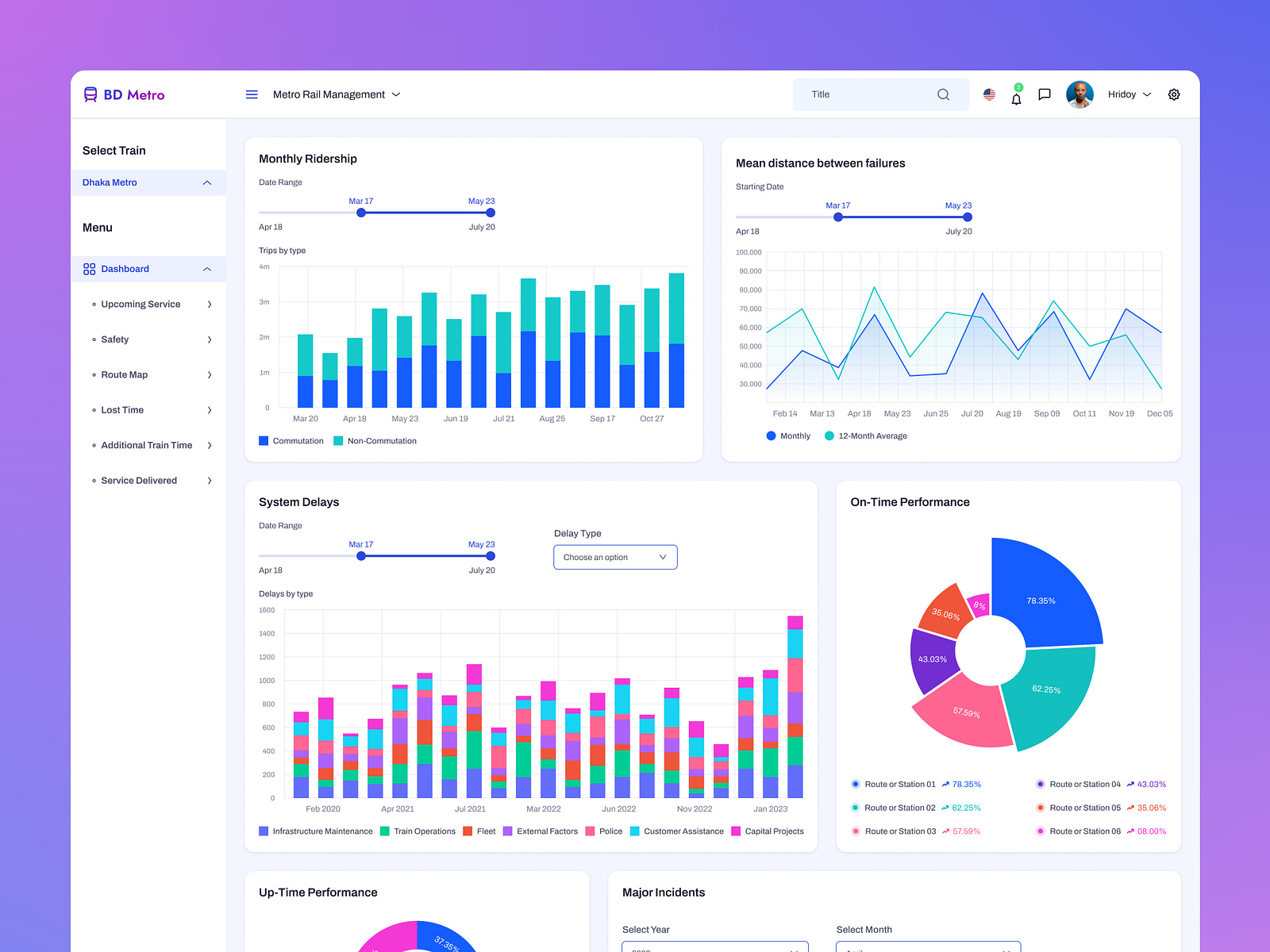Click the search magnifier icon
Viewport: 1270px width, 952px height.
pyautogui.click(x=943, y=94)
